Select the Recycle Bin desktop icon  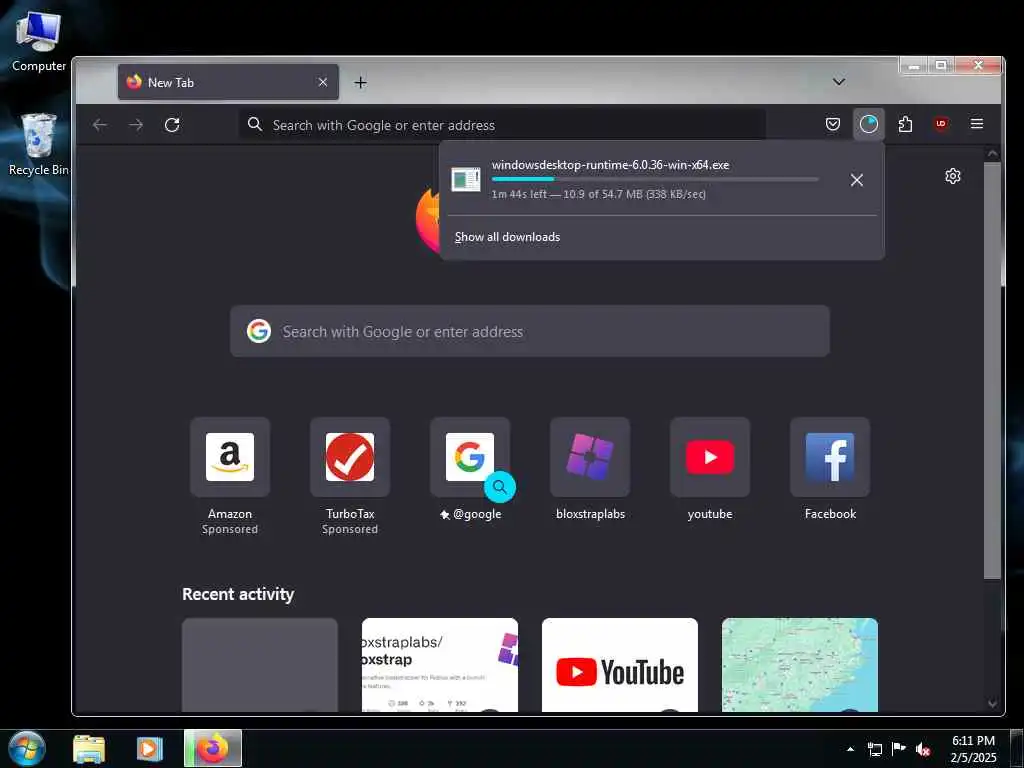pyautogui.click(x=39, y=144)
